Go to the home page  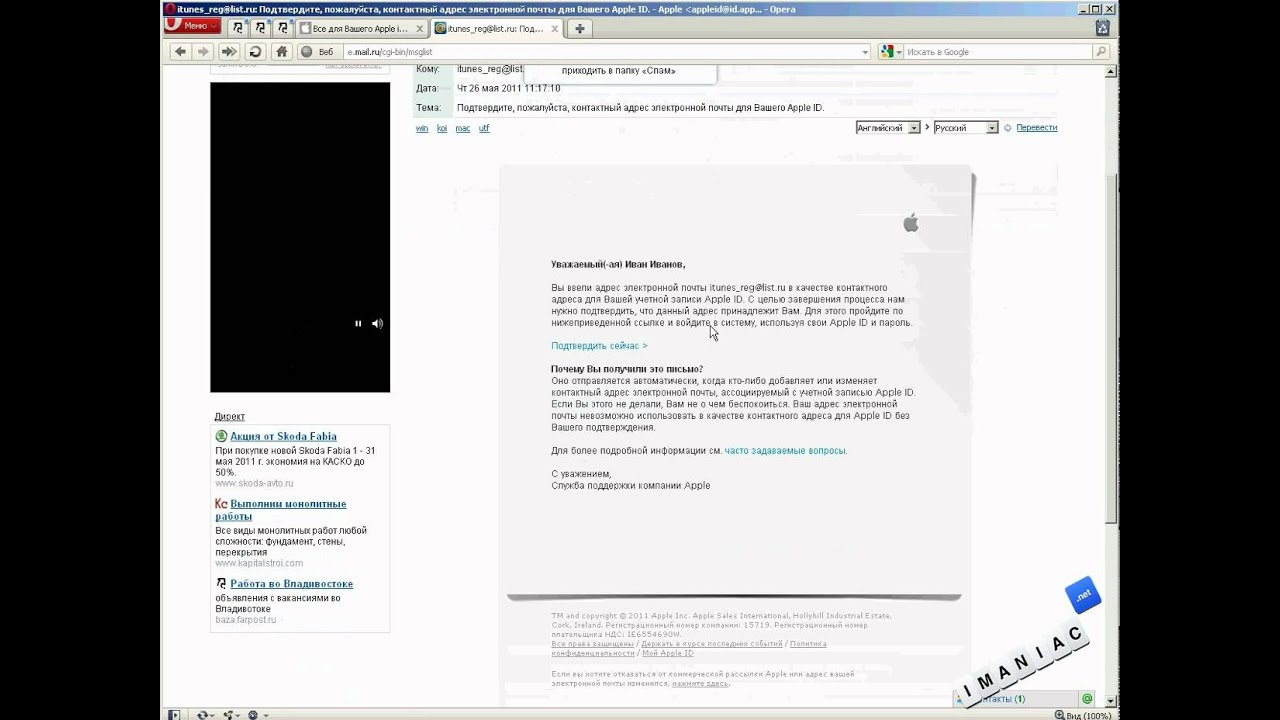(x=282, y=52)
